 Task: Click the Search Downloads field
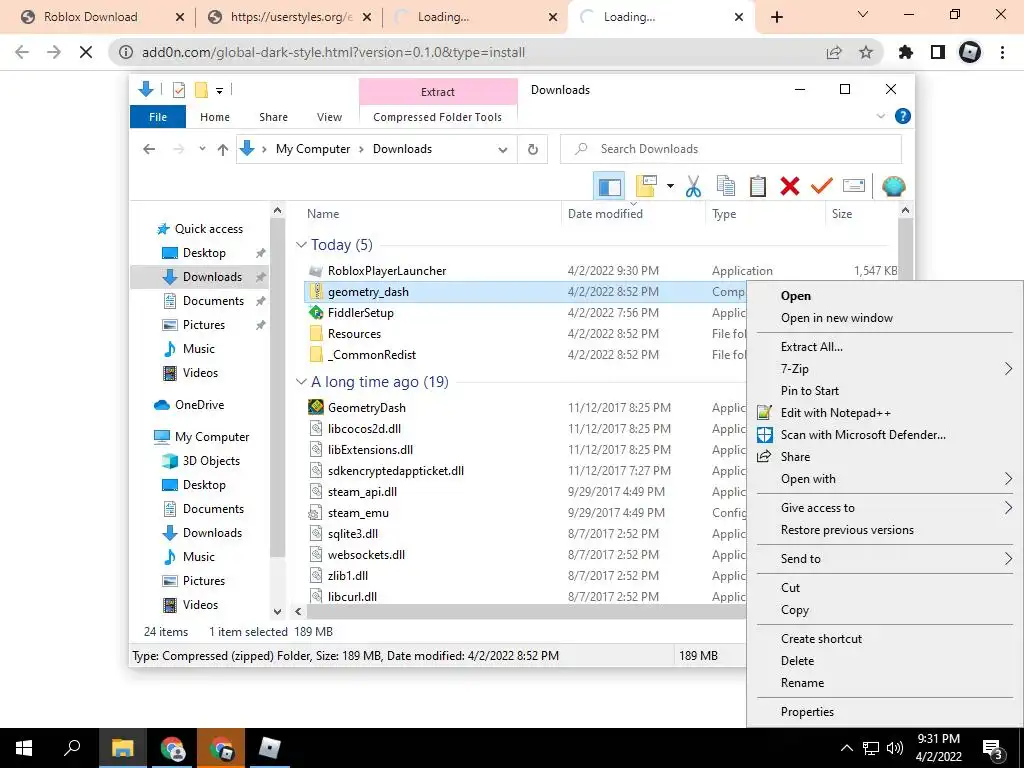731,150
